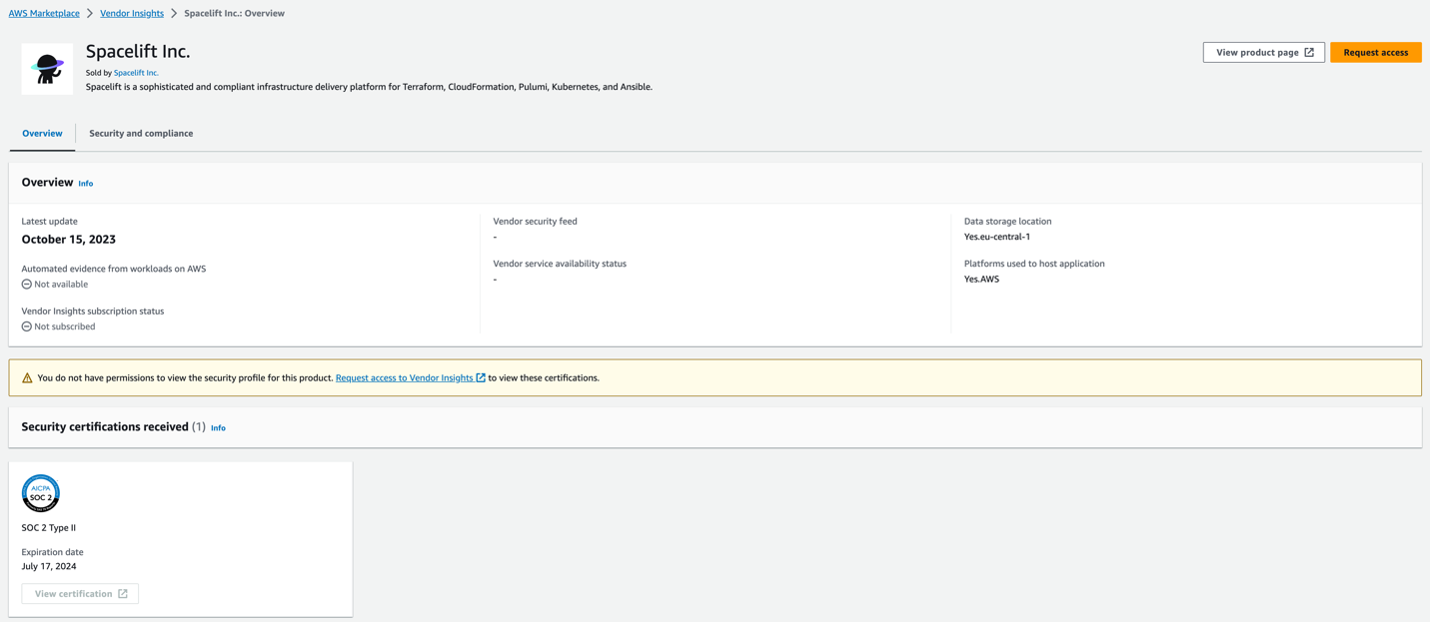Click Automated evidence from workloads on AWS label
The height and width of the screenshot is (626, 1430).
(x=114, y=269)
